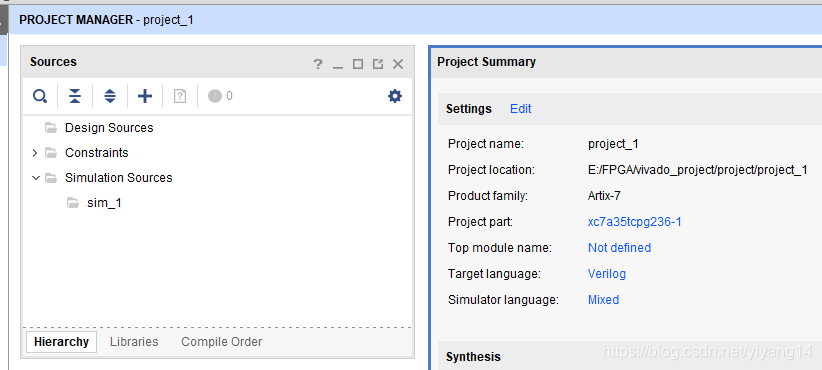Click the gray messages count circle

[215, 96]
